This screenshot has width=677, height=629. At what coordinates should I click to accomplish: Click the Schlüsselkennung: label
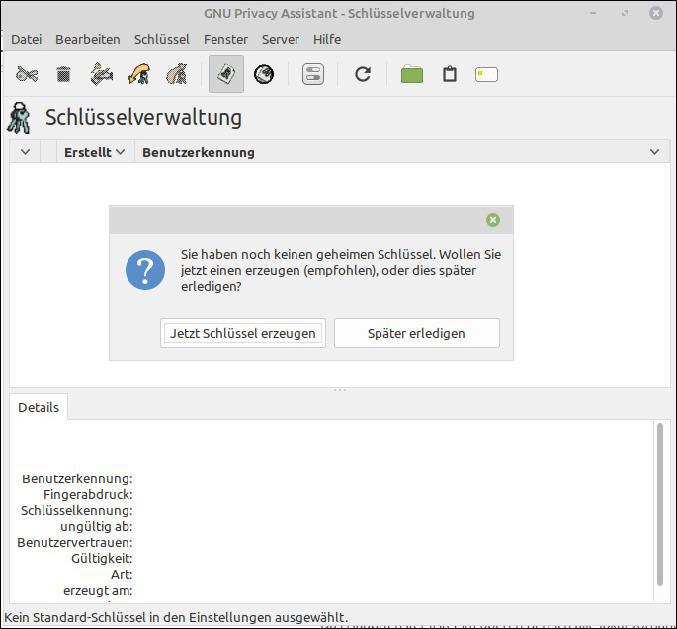point(77,510)
